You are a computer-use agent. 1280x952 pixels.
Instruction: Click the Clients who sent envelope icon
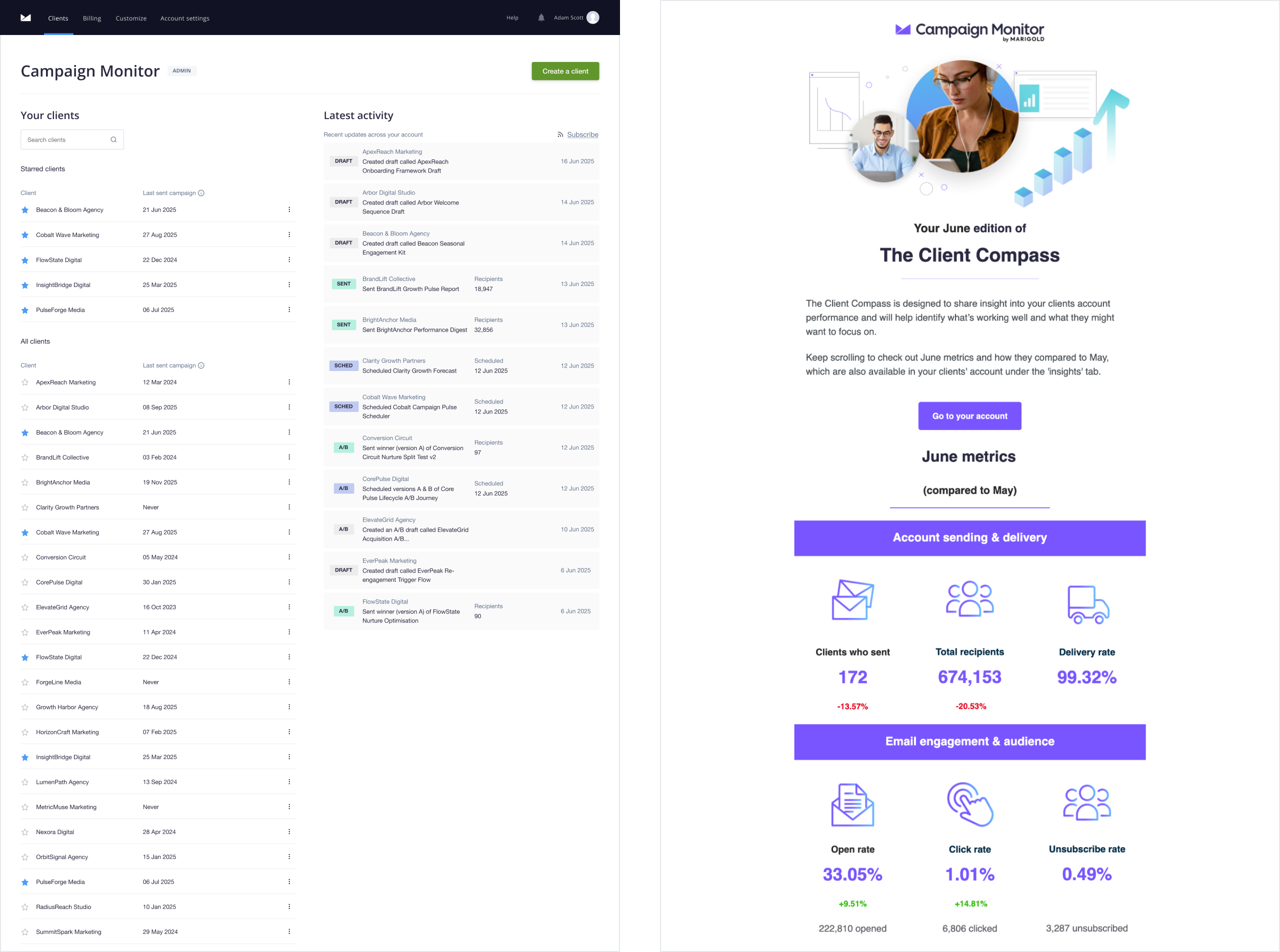[852, 600]
